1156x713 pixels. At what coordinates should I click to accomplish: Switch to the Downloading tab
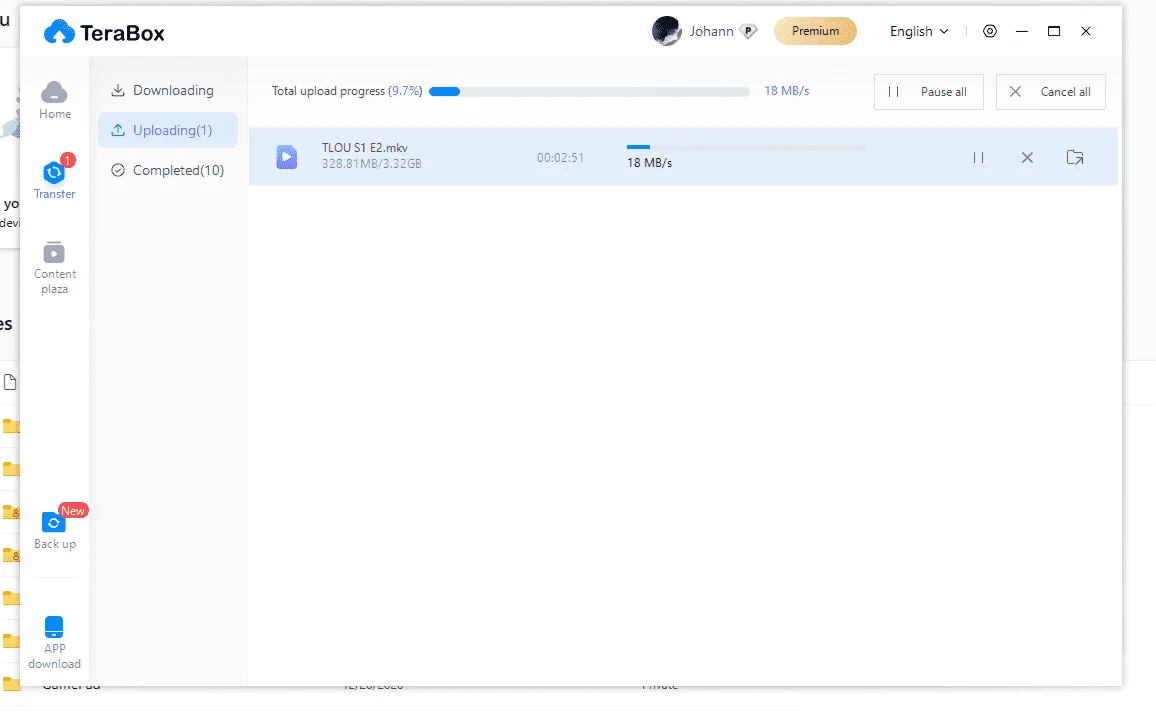(x=163, y=91)
